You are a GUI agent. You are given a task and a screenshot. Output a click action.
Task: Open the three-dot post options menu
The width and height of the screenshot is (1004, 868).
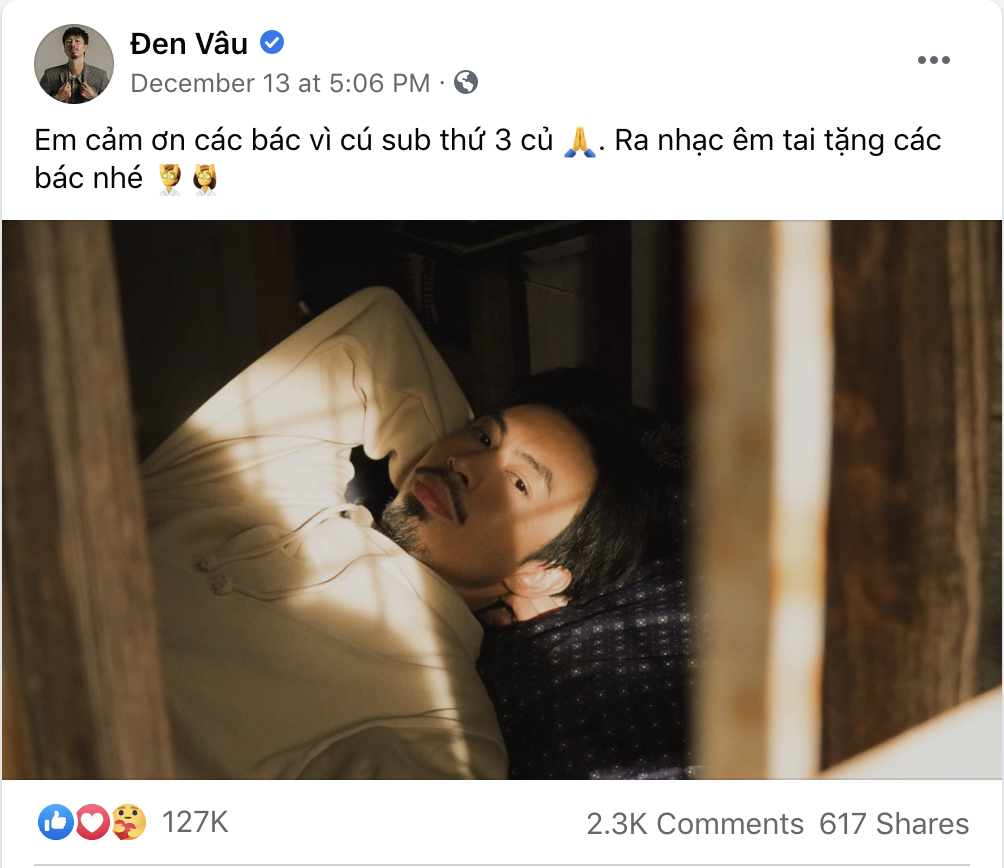[x=934, y=60]
